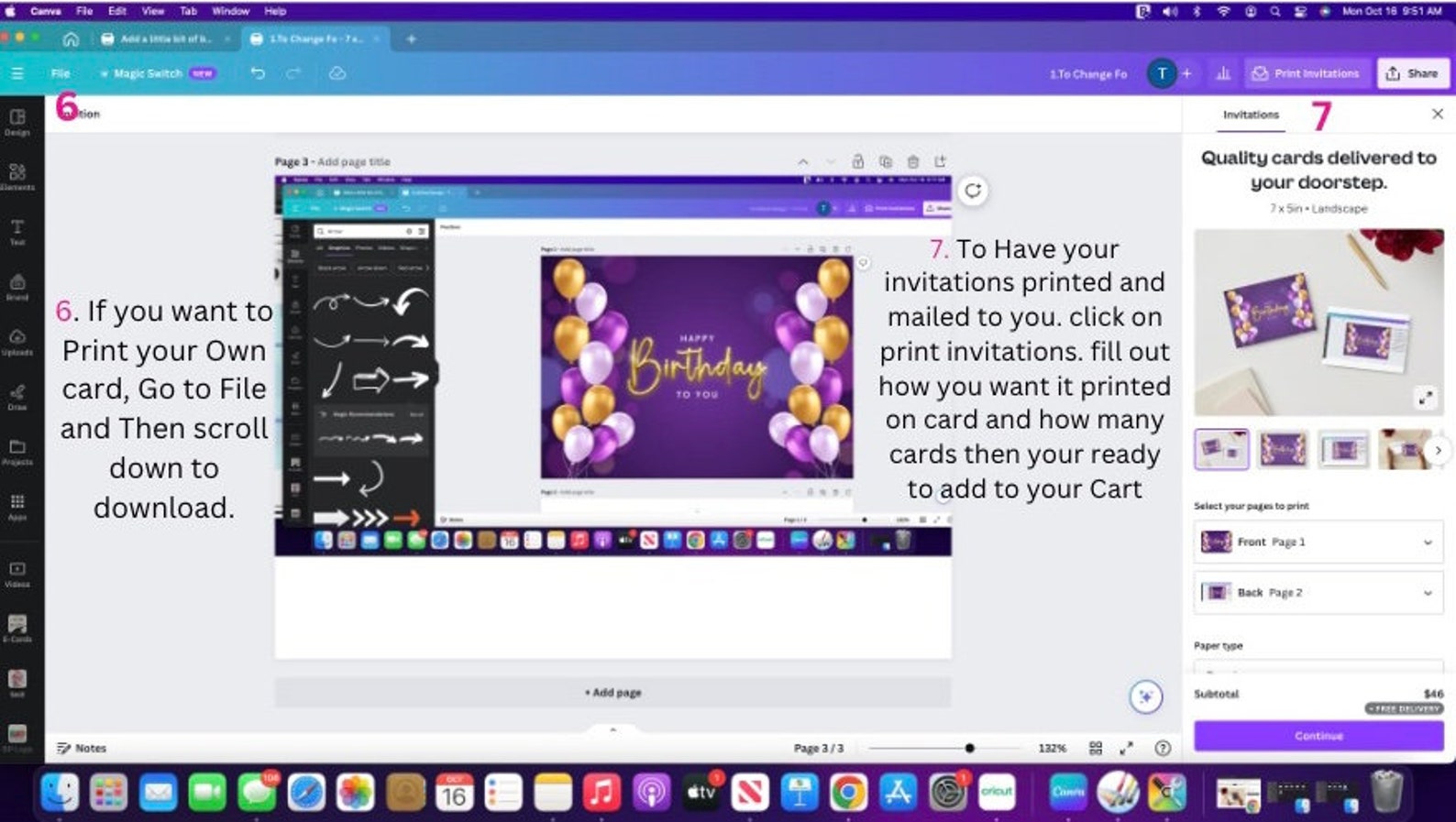Click the Print Invitations button
The height and width of the screenshot is (822, 1456).
click(1307, 73)
